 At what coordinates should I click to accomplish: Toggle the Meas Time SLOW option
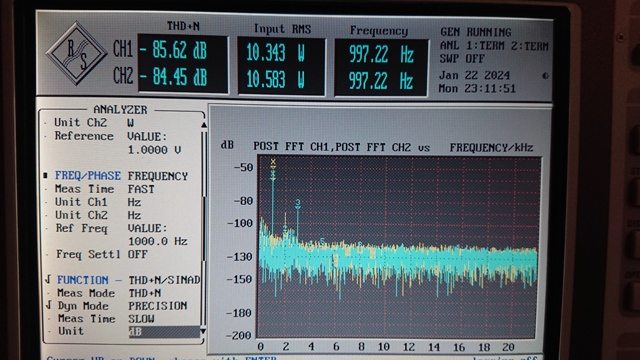coord(141,318)
